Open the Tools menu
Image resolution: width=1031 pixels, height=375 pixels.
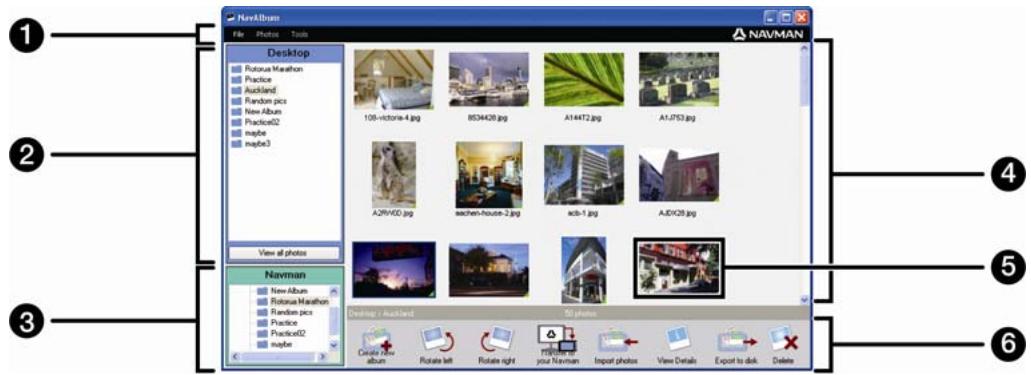[300, 34]
